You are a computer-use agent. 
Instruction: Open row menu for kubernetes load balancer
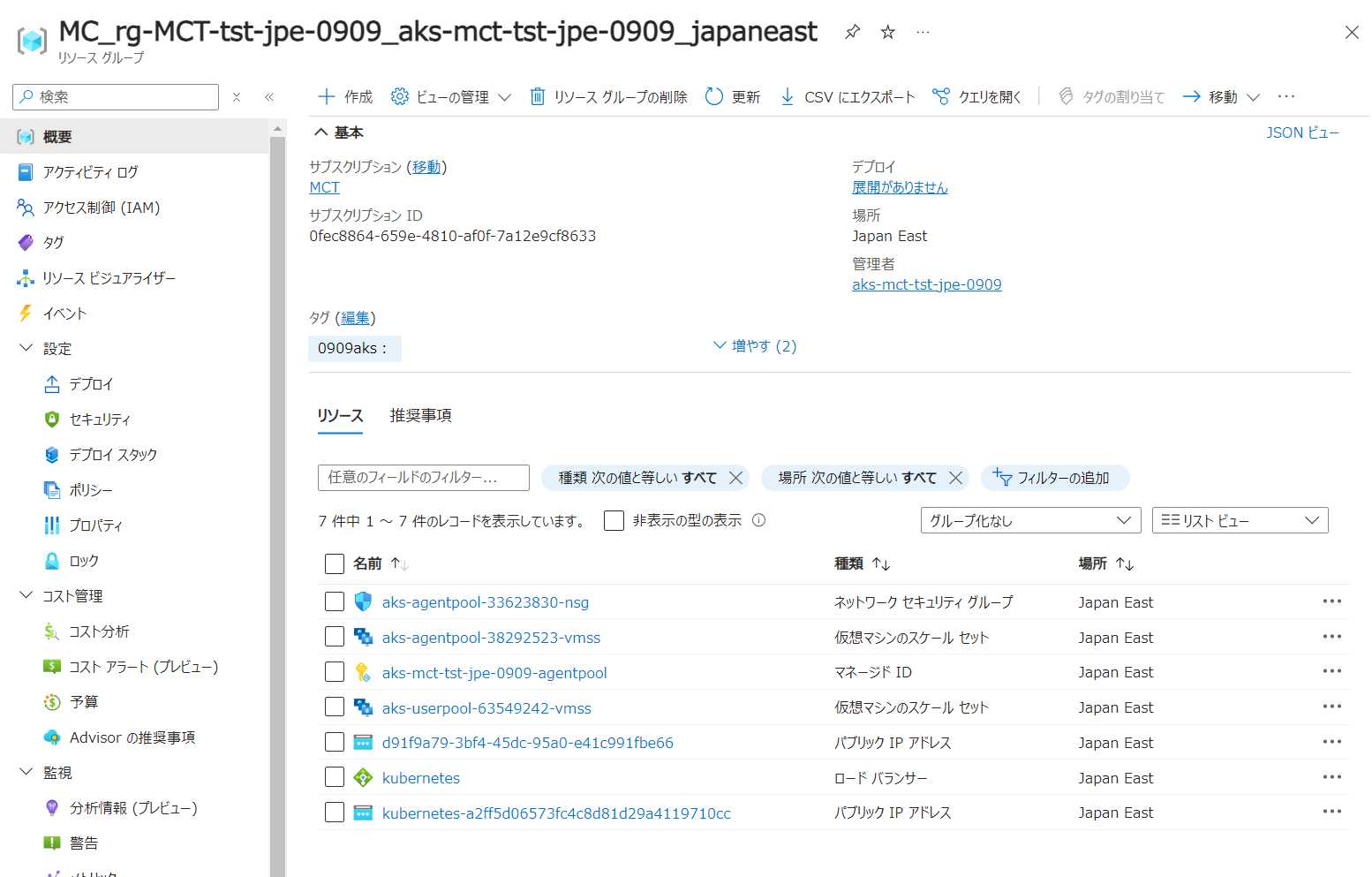point(1331,777)
